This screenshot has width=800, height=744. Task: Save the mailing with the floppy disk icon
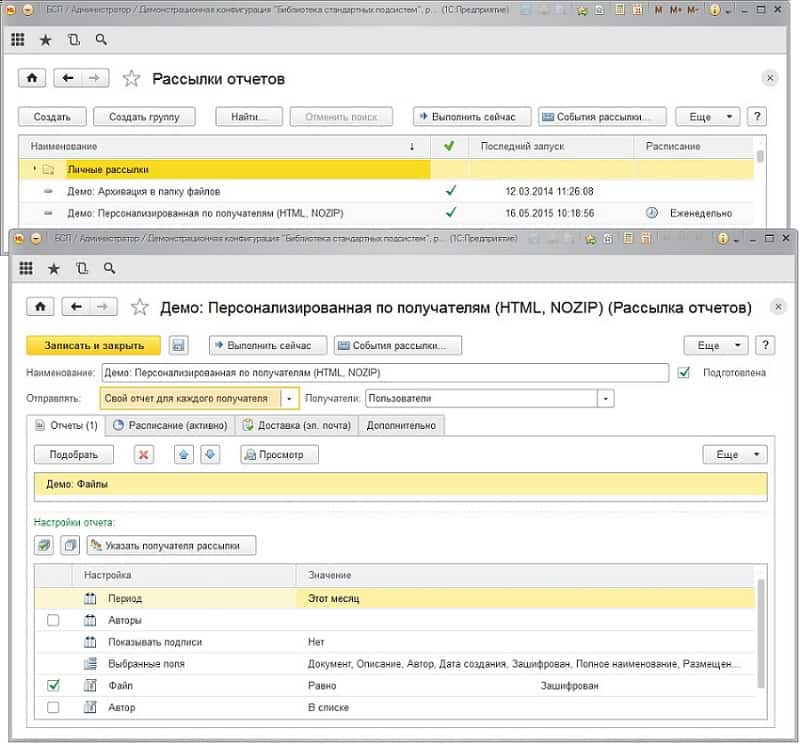pyautogui.click(x=178, y=345)
